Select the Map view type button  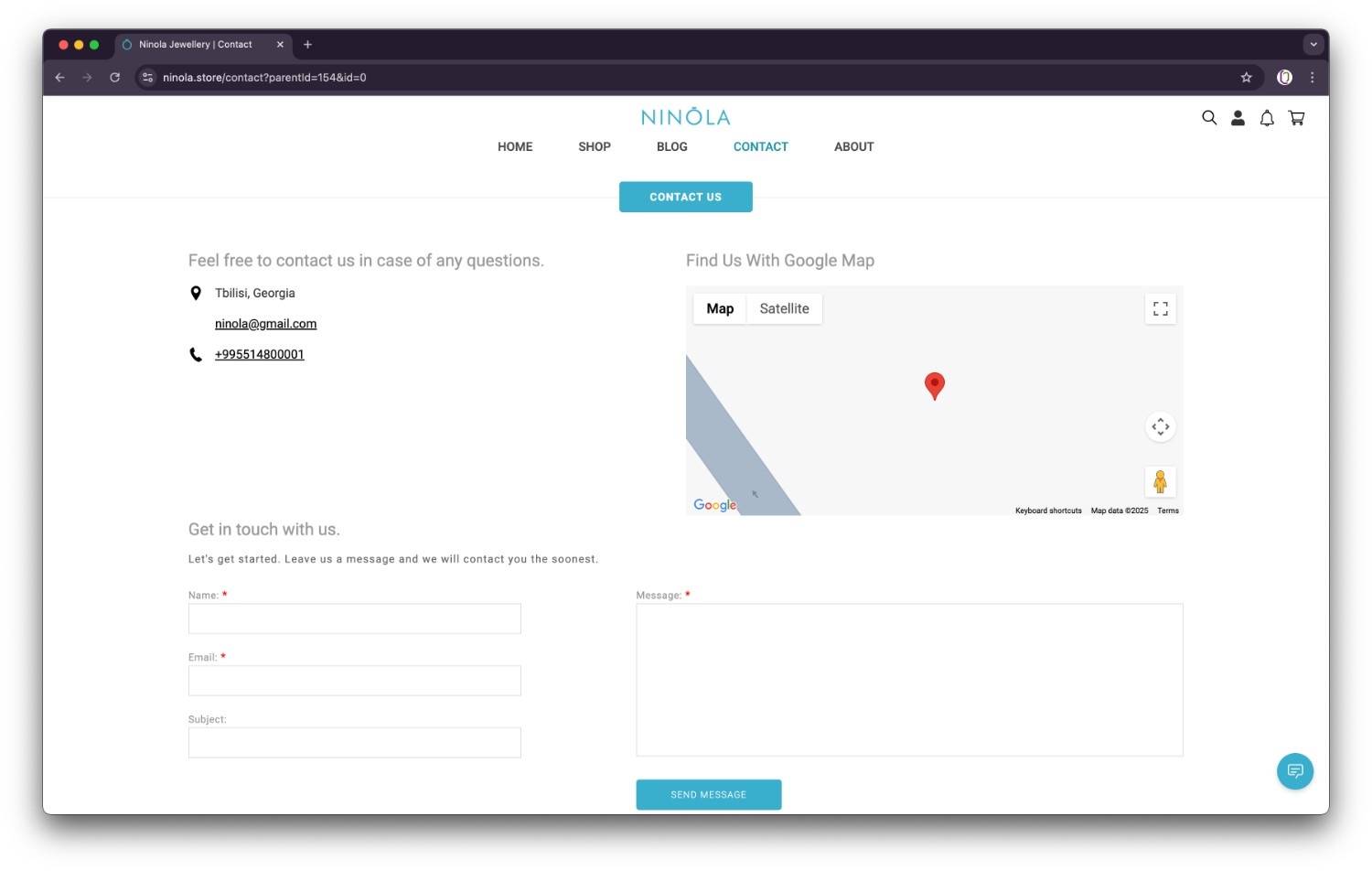pyautogui.click(x=720, y=309)
